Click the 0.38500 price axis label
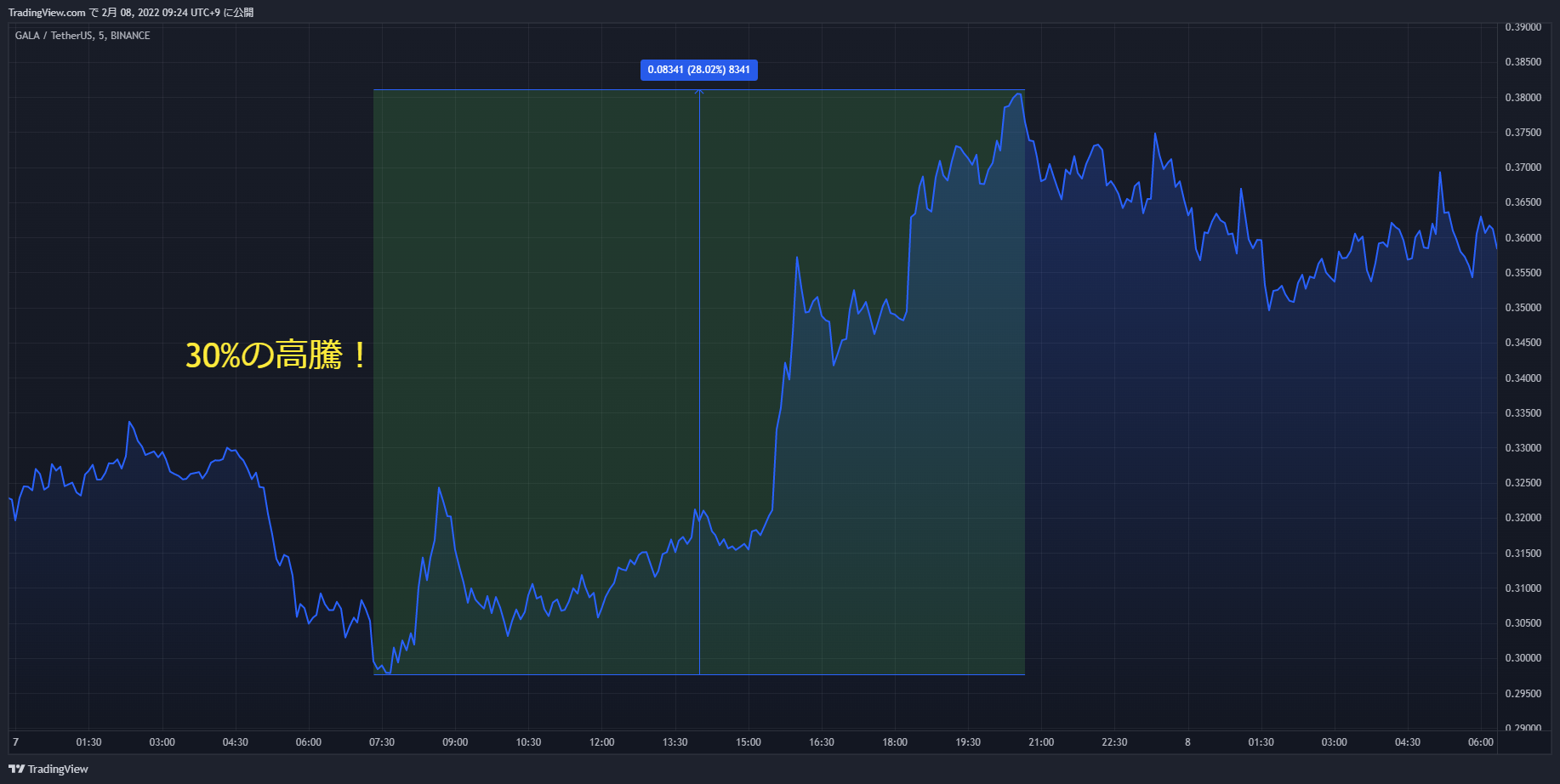The height and width of the screenshot is (784, 1560). pyautogui.click(x=1523, y=62)
